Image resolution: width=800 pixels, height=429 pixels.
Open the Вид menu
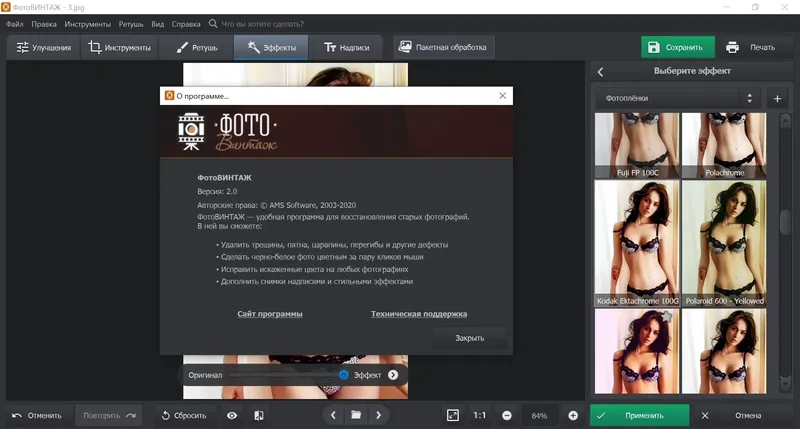[158, 24]
